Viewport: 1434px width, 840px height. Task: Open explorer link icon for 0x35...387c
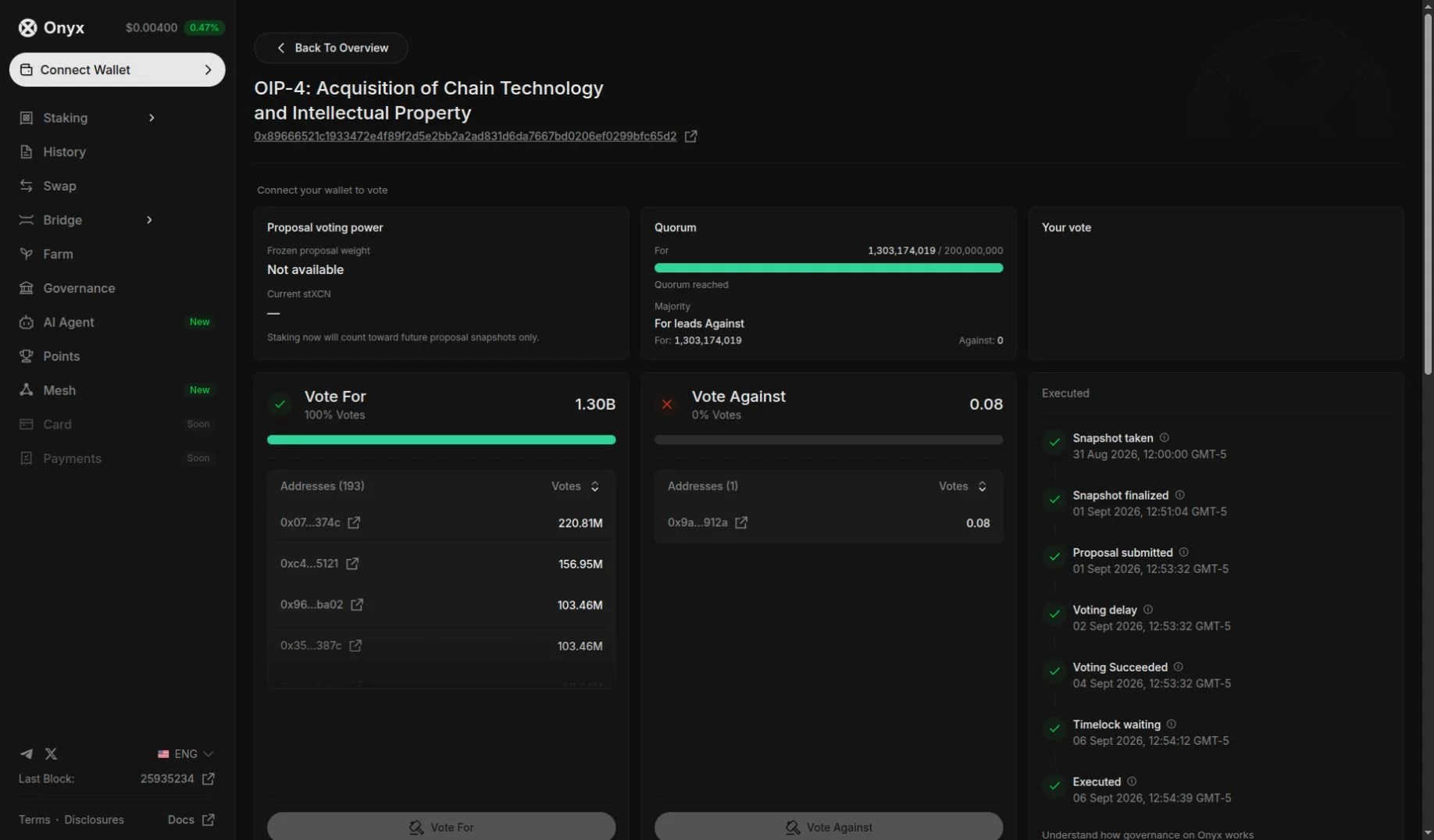pos(355,646)
